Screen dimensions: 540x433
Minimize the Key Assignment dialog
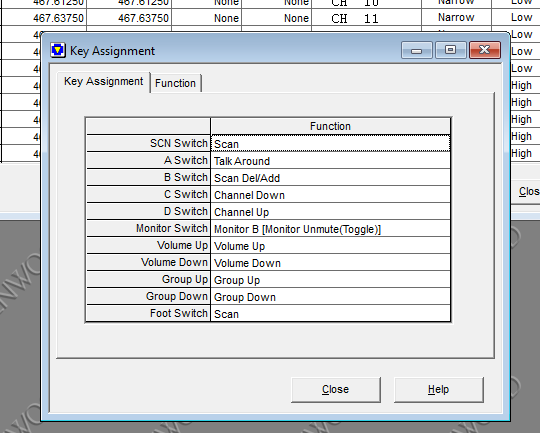417,50
